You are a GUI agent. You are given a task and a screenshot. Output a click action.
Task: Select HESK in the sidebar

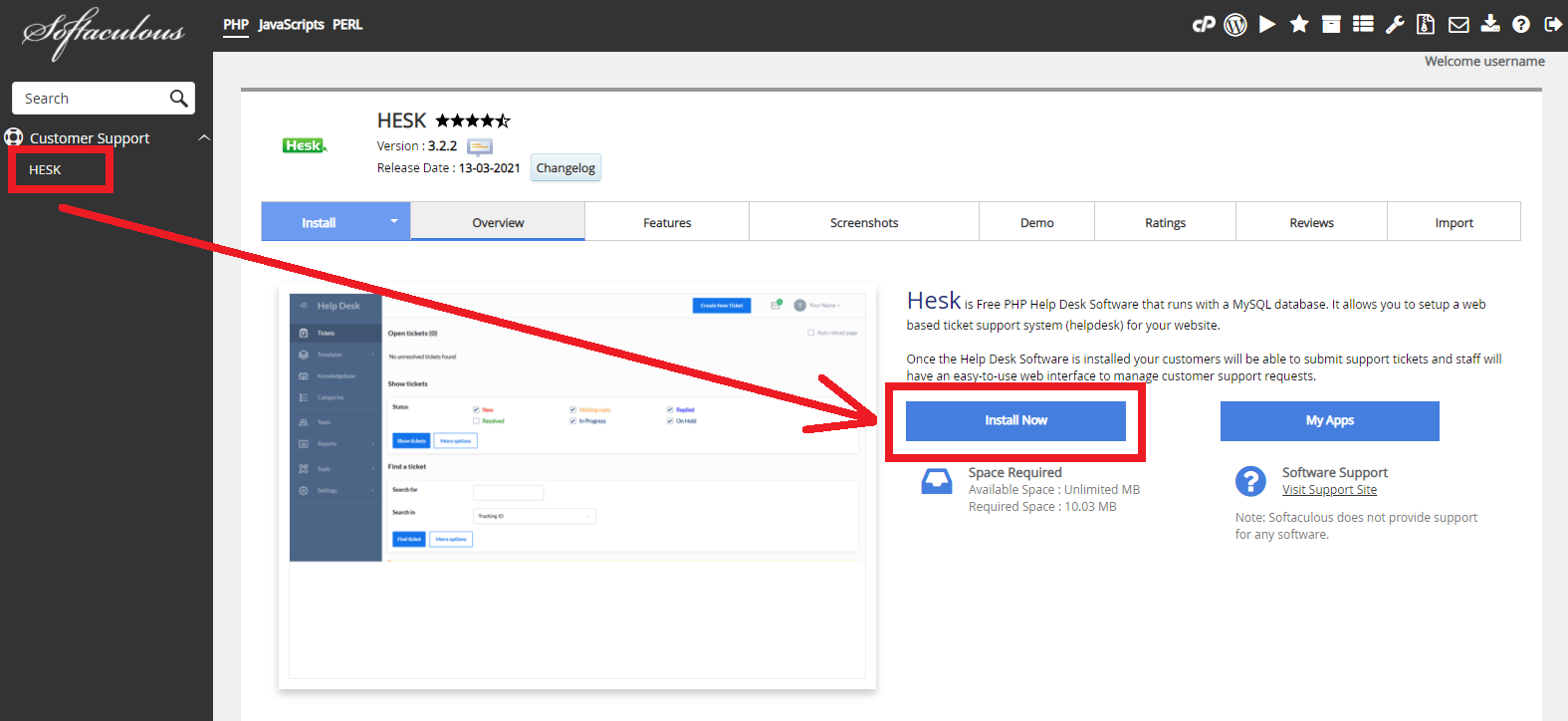coord(45,170)
